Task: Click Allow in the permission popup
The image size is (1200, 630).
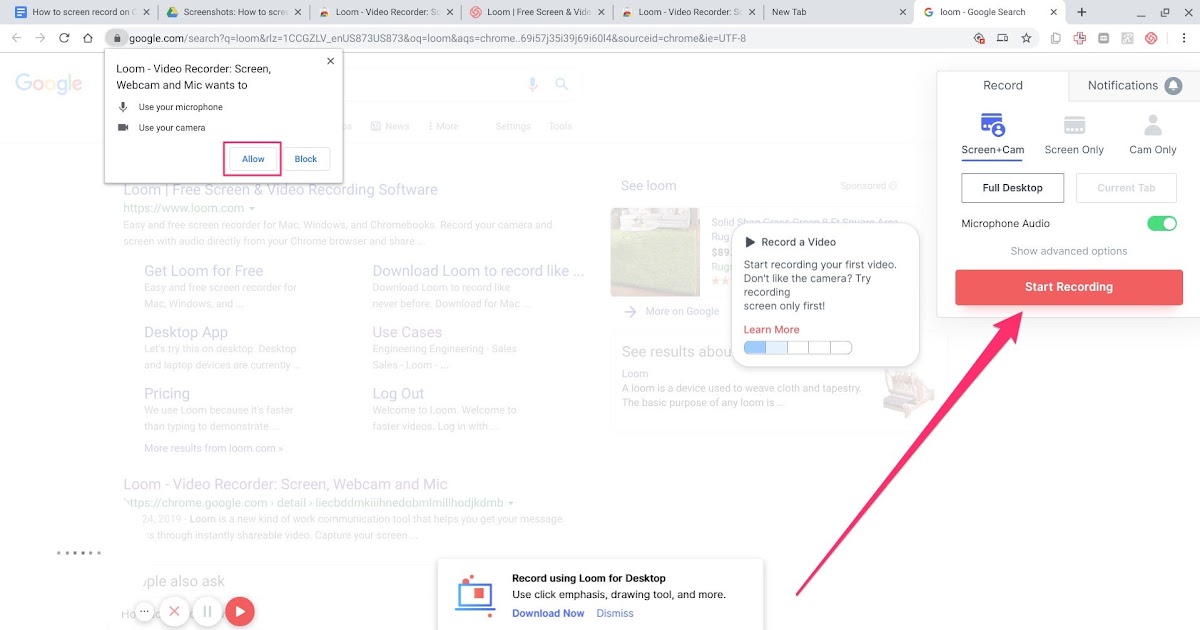Action: (x=253, y=159)
